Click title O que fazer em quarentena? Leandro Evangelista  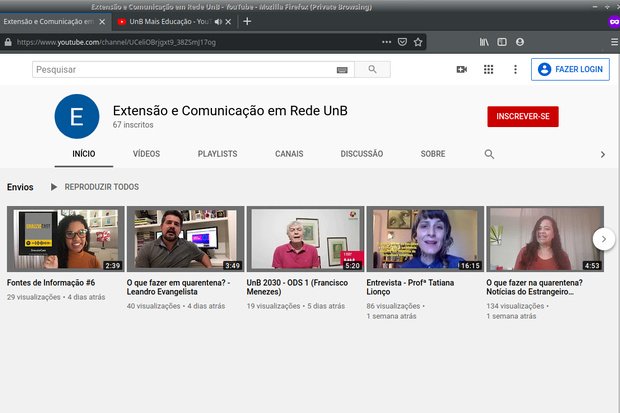pyautogui.click(x=178, y=287)
